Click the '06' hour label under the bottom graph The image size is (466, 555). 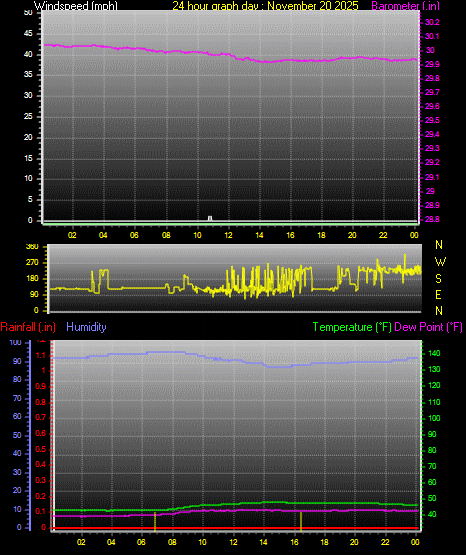pyautogui.click(x=141, y=542)
